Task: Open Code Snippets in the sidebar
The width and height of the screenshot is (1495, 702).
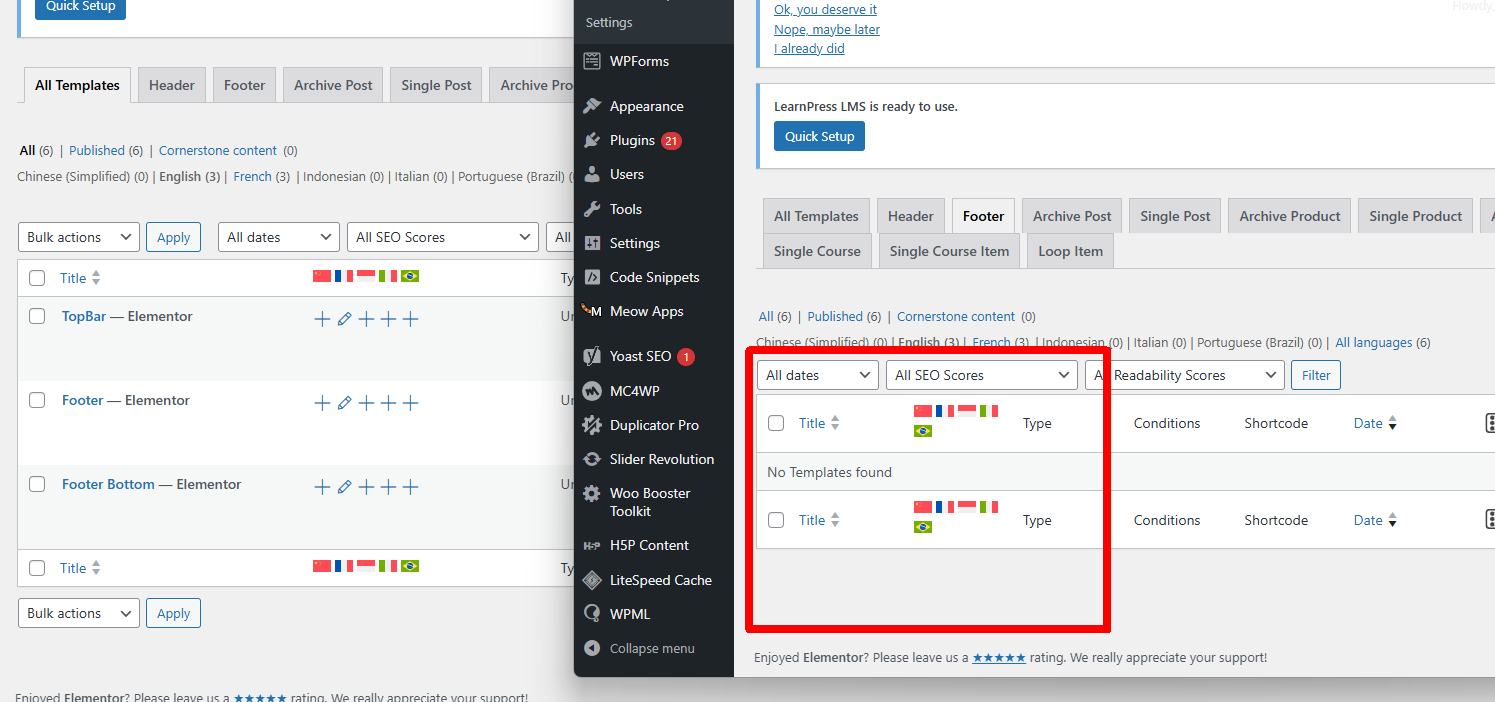Action: click(654, 277)
